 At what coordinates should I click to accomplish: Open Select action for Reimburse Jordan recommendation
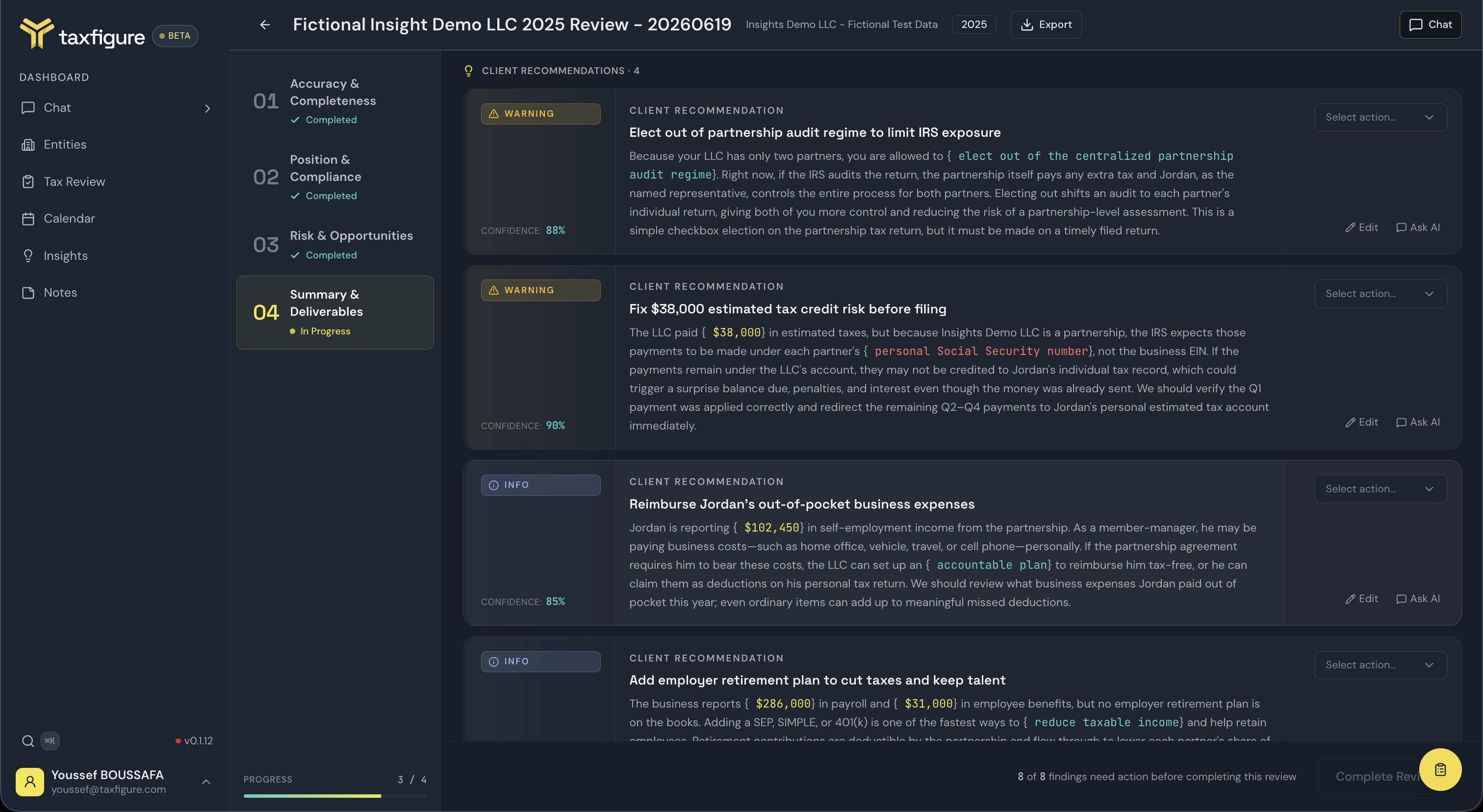tap(1381, 488)
